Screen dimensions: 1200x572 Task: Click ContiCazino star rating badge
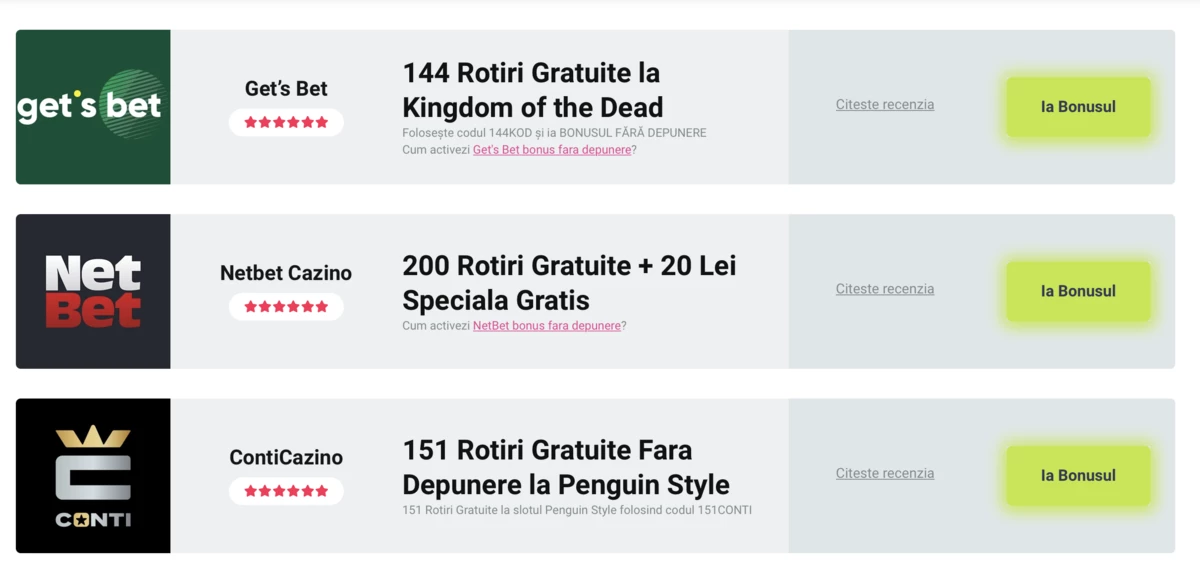[286, 491]
